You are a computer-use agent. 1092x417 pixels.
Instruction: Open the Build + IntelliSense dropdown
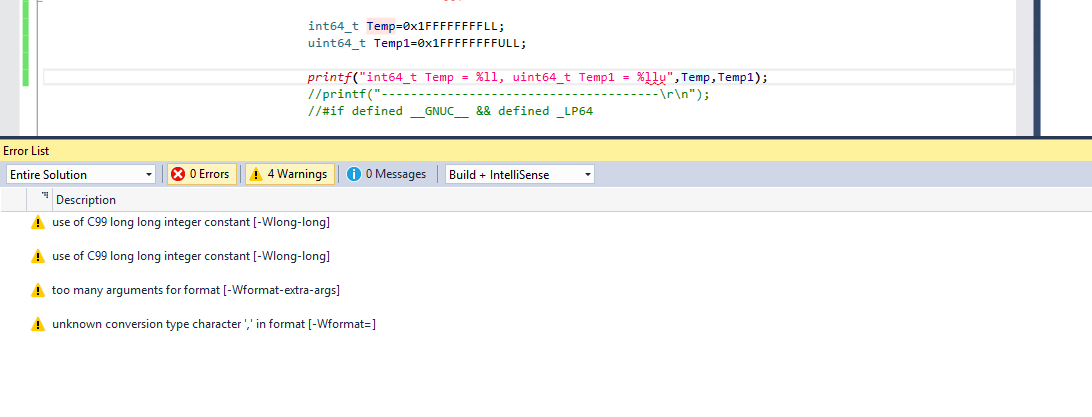pos(519,174)
